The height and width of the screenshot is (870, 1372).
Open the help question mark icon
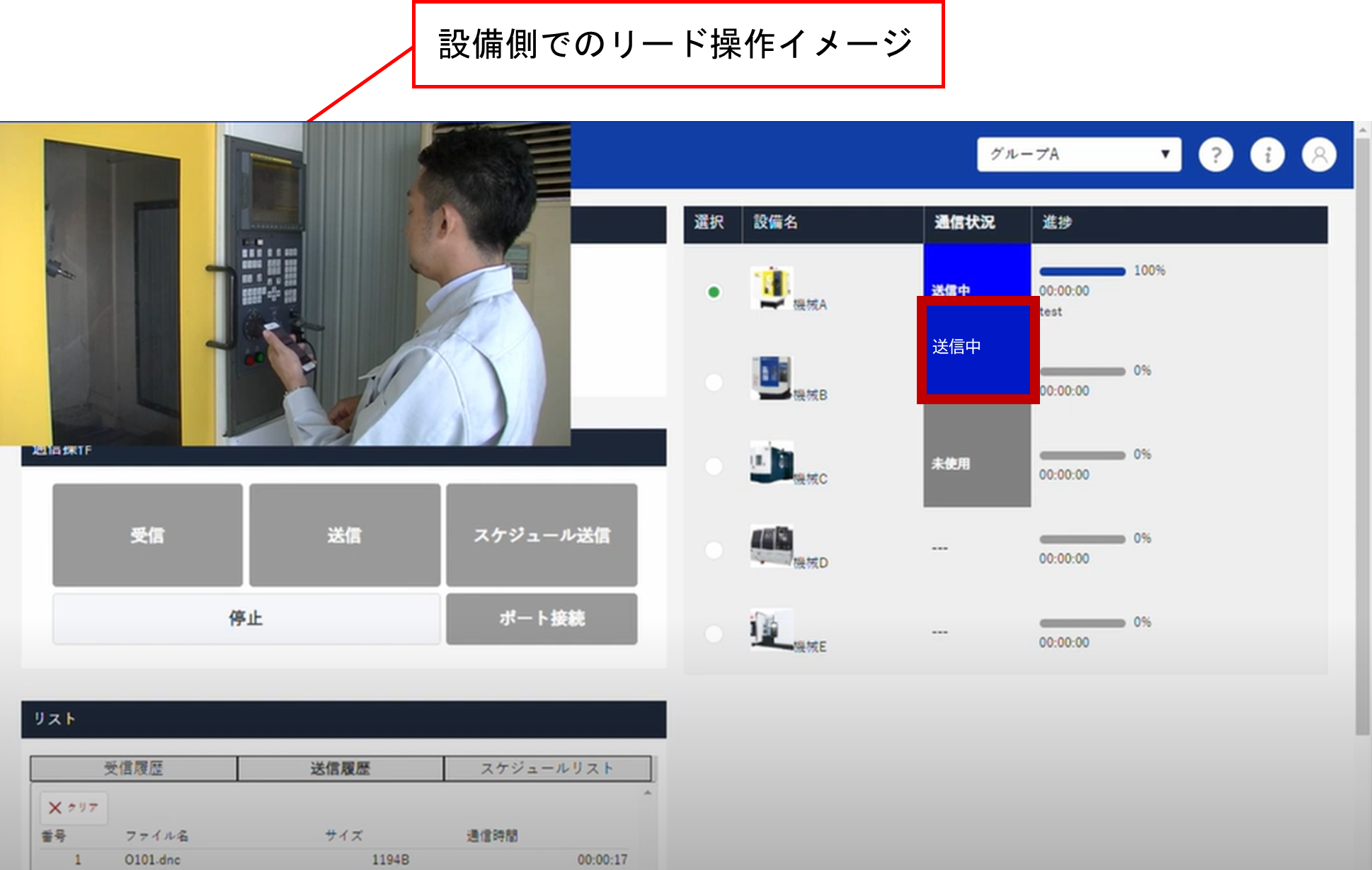tap(1216, 154)
